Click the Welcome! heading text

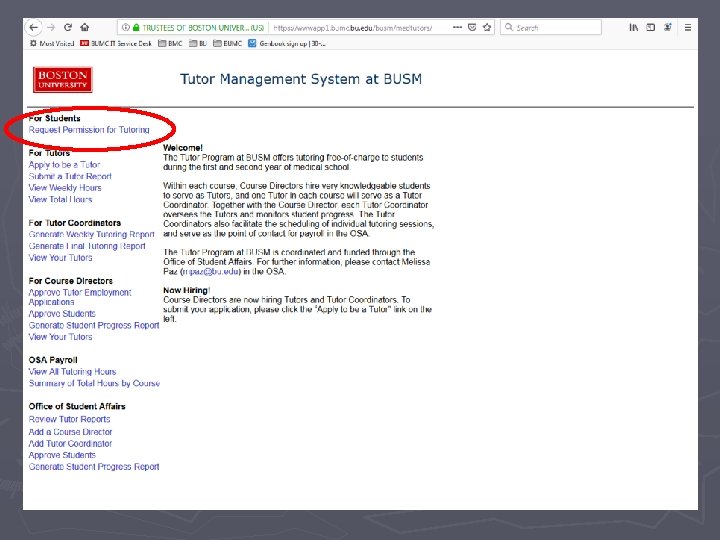click(x=183, y=148)
